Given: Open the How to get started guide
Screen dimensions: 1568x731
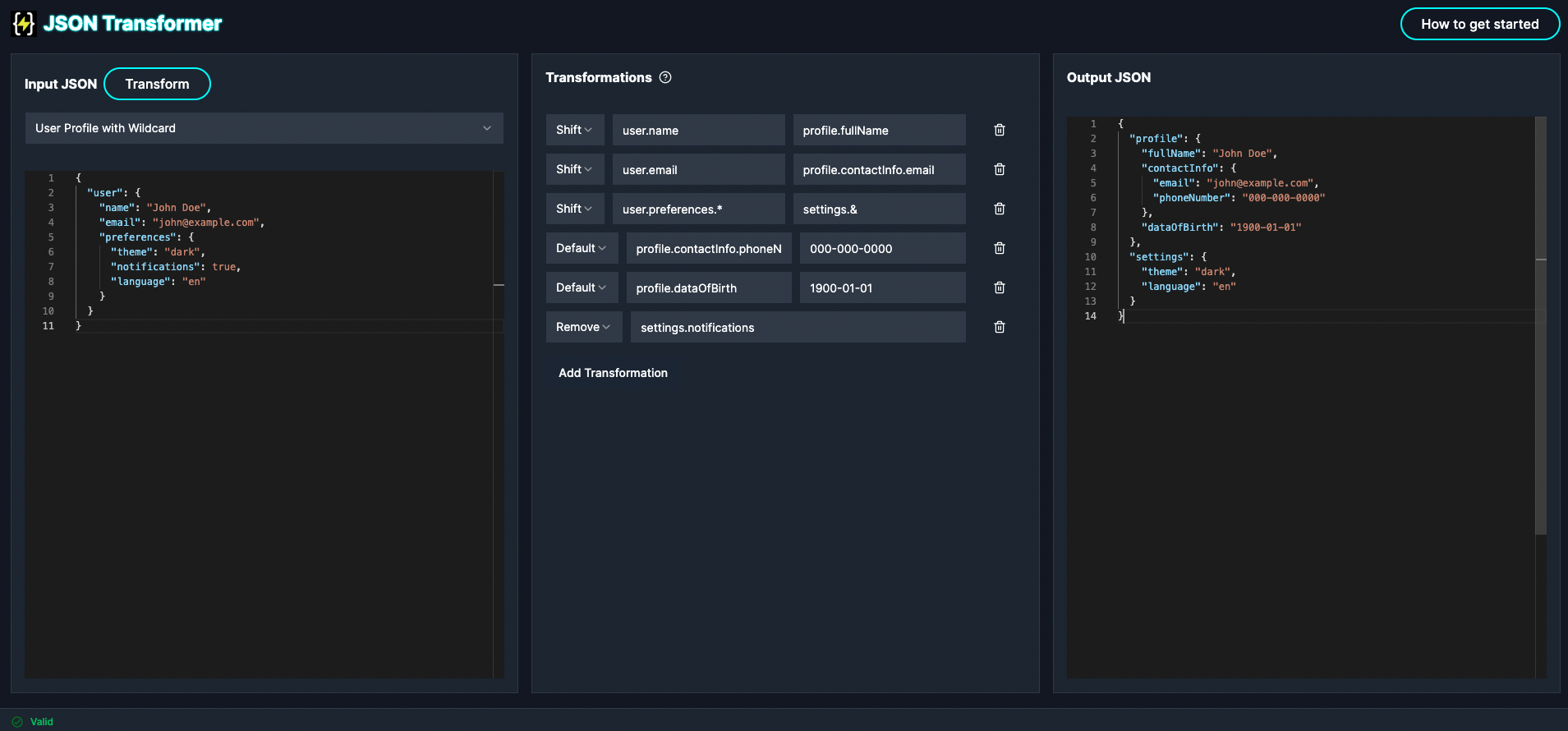Looking at the screenshot, I should click(x=1479, y=24).
